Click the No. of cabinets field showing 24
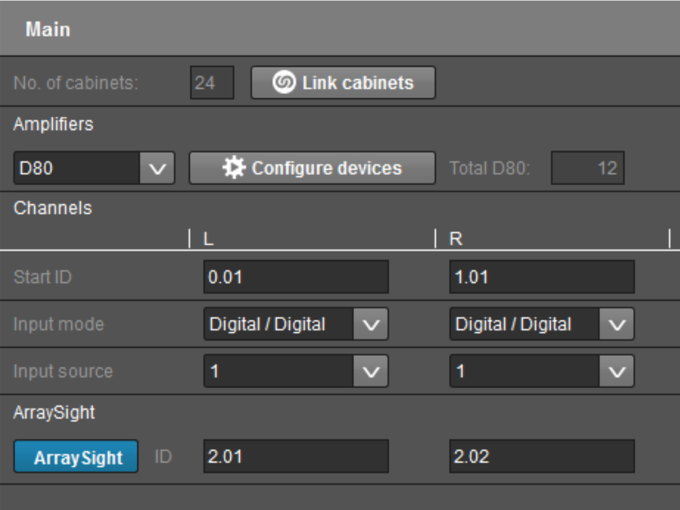The image size is (680, 510). pyautogui.click(x=212, y=82)
